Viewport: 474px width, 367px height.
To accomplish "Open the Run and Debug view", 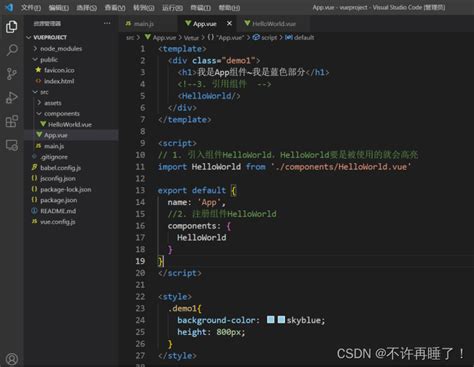I will 12,98.
